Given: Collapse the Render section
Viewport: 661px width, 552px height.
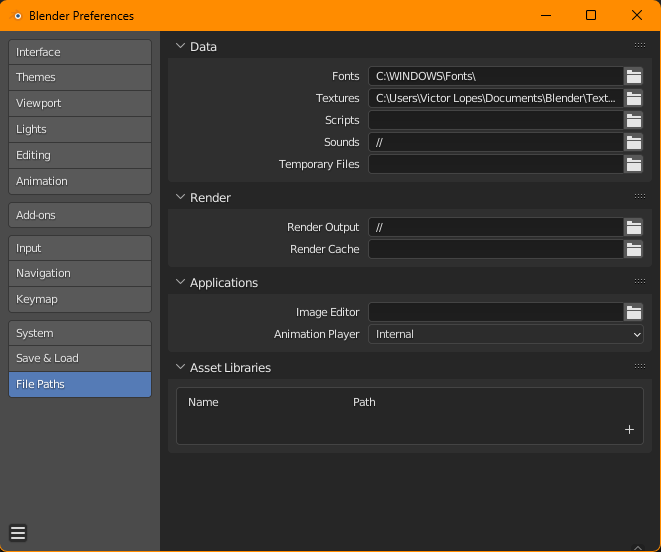Looking at the screenshot, I should tap(180, 197).
